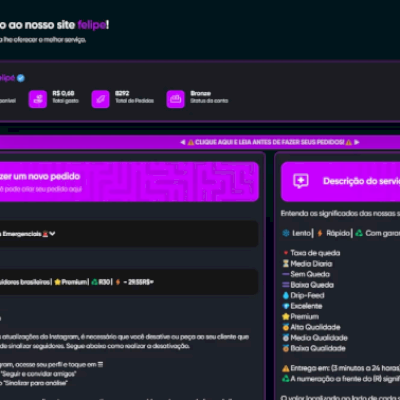The image size is (400, 400).
Task: Click the Descrição do serviço header
Action: [341, 182]
